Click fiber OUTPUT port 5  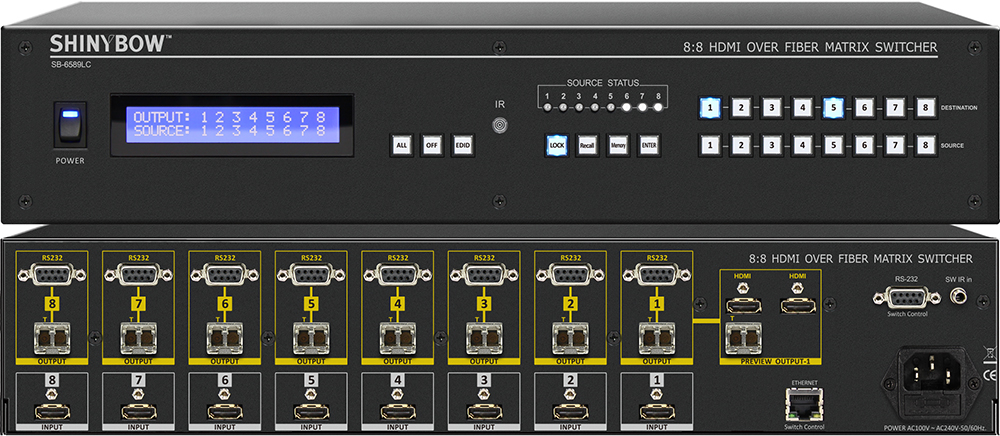(x=311, y=337)
